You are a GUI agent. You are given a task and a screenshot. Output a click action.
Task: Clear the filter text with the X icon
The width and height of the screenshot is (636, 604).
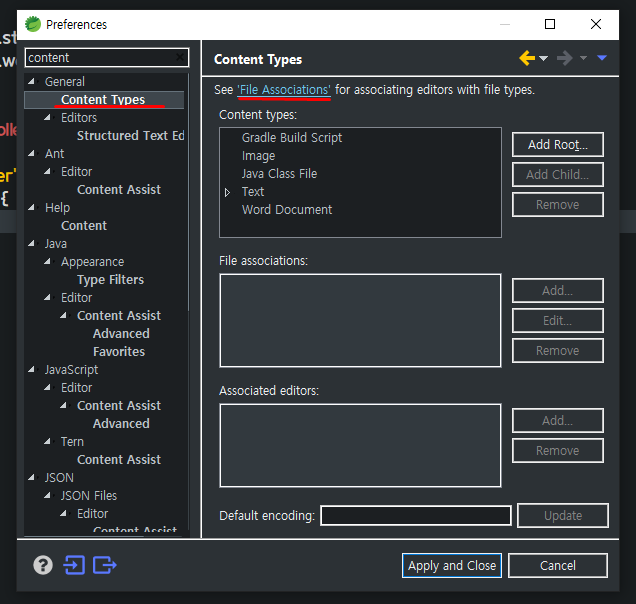(x=180, y=57)
